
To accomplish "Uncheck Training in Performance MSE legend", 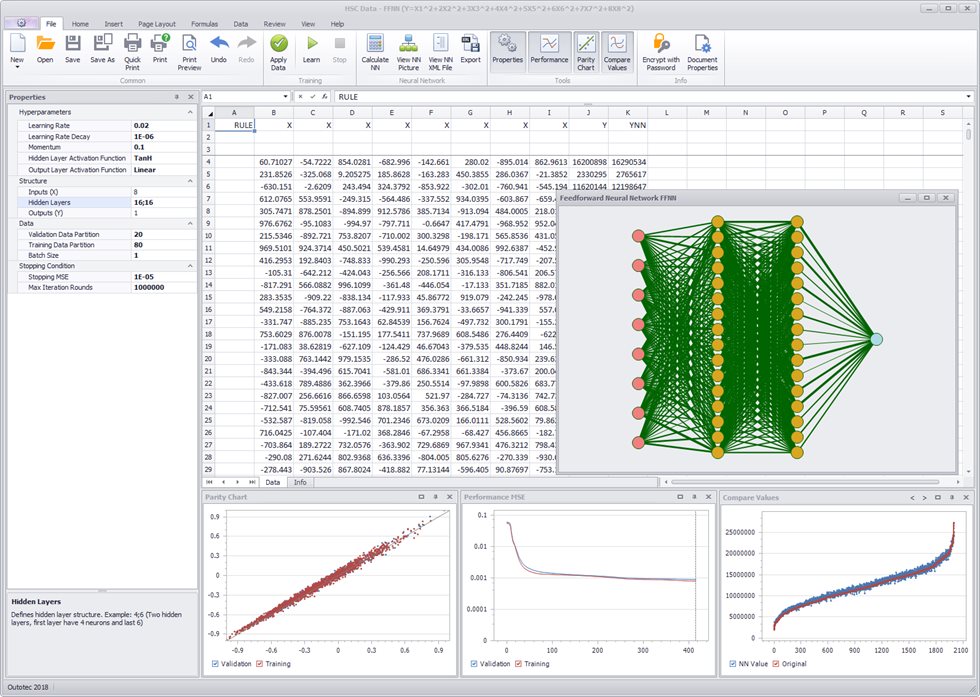I will [518, 663].
